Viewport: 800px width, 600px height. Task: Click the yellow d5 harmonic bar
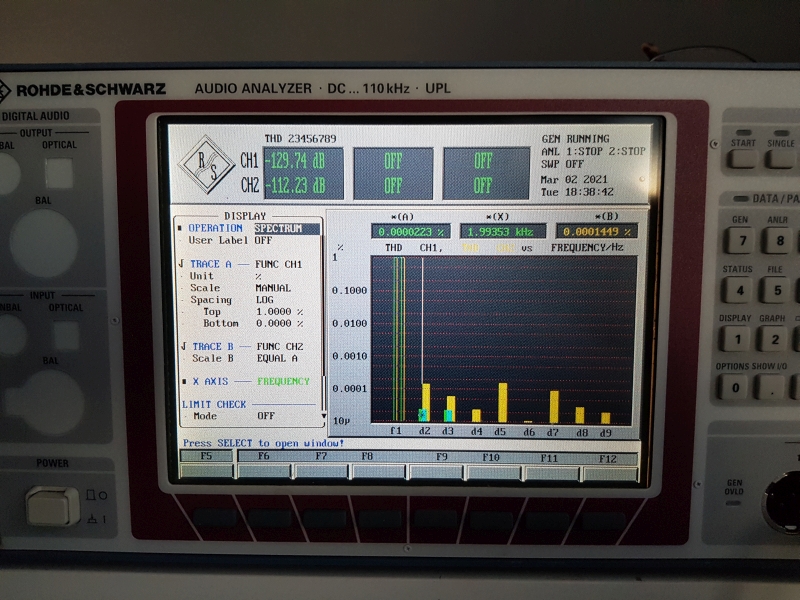pos(503,403)
